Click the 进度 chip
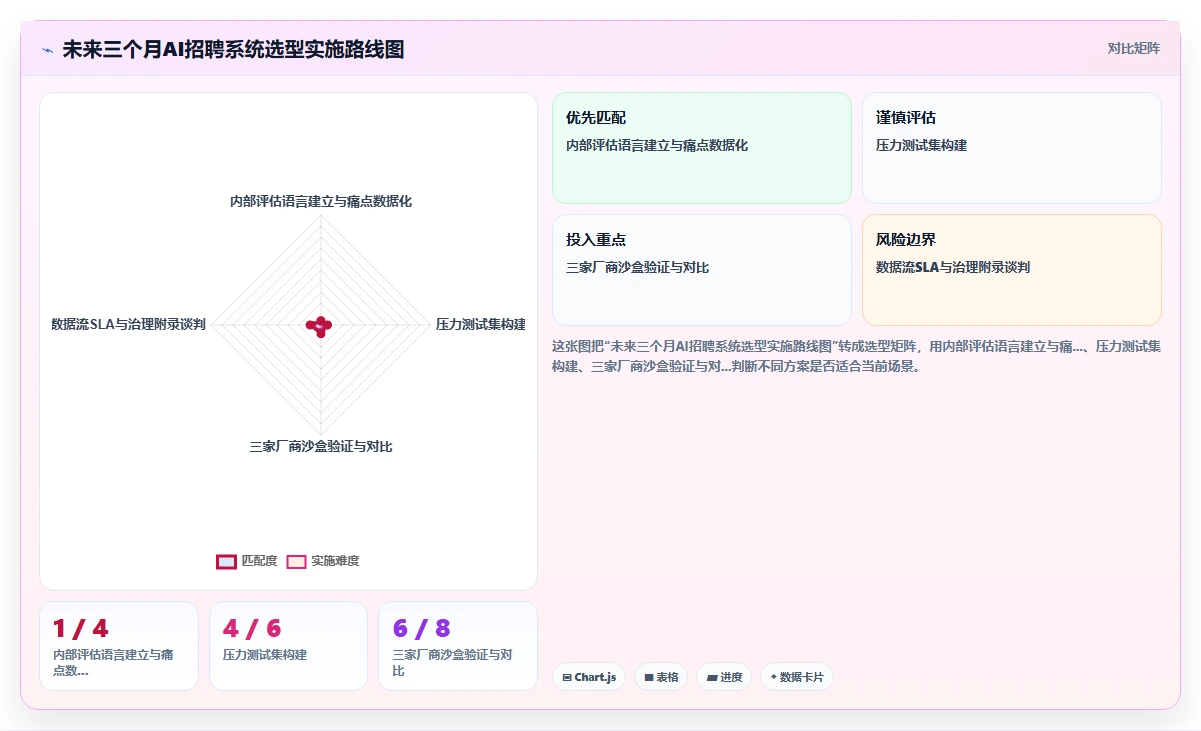This screenshot has height=731, width=1201. [724, 677]
